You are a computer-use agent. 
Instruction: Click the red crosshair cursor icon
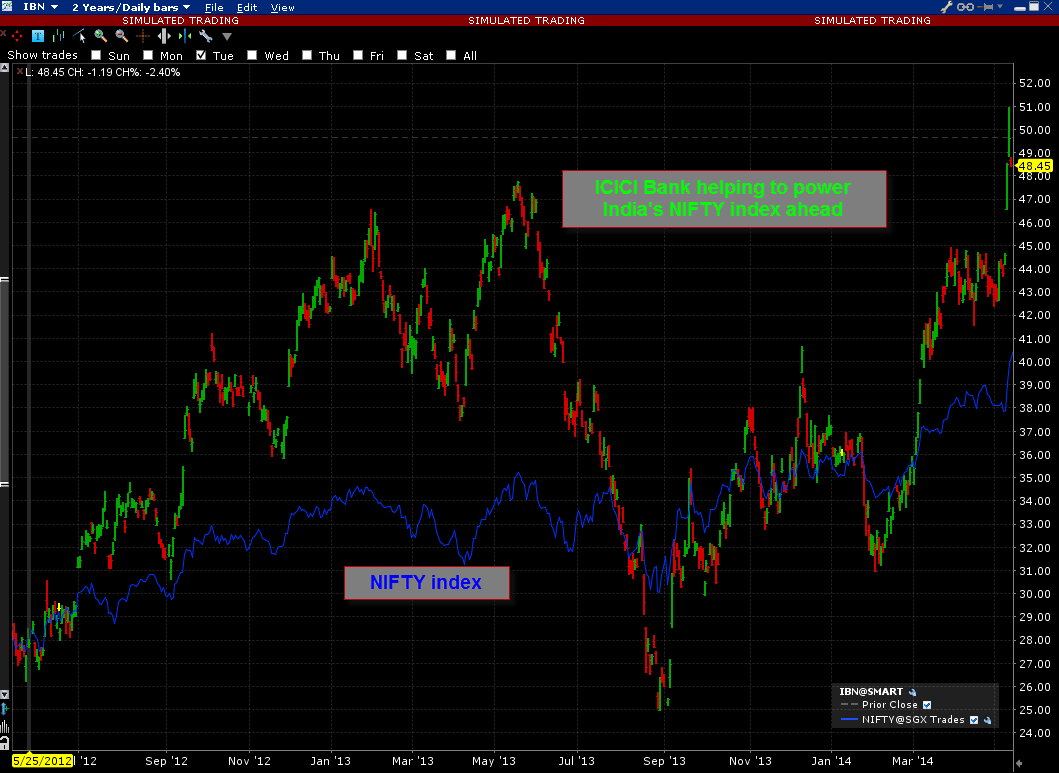16,36
